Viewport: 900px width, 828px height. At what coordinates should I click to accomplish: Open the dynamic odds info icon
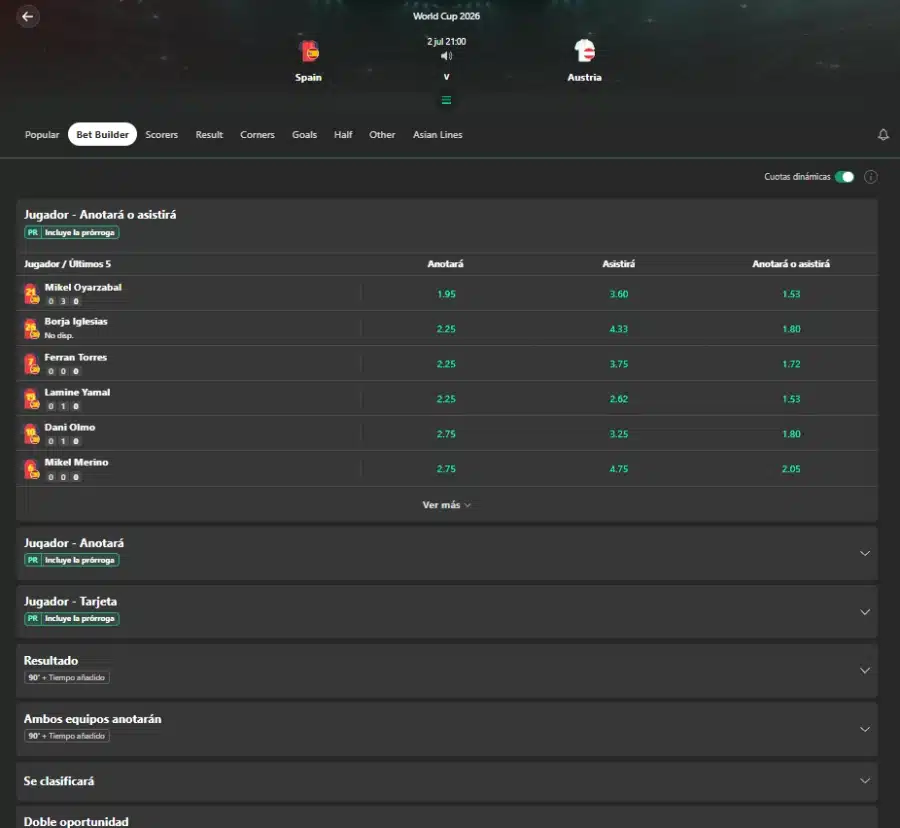[871, 177]
